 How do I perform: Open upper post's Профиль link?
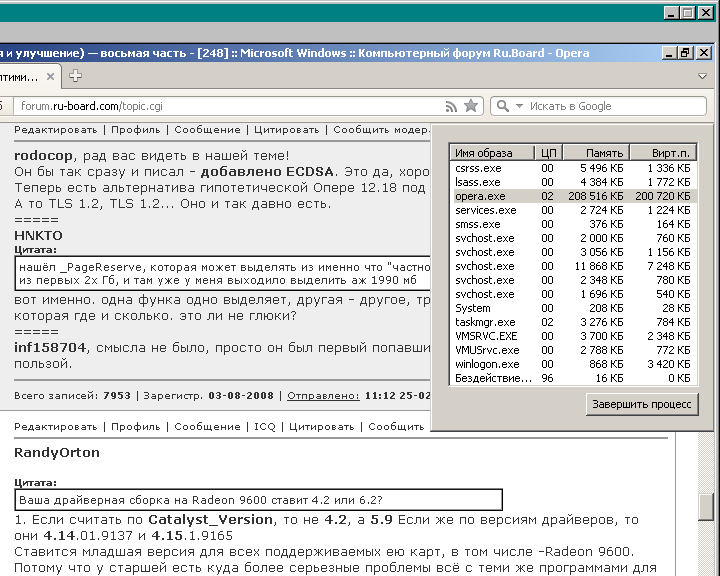point(135,130)
